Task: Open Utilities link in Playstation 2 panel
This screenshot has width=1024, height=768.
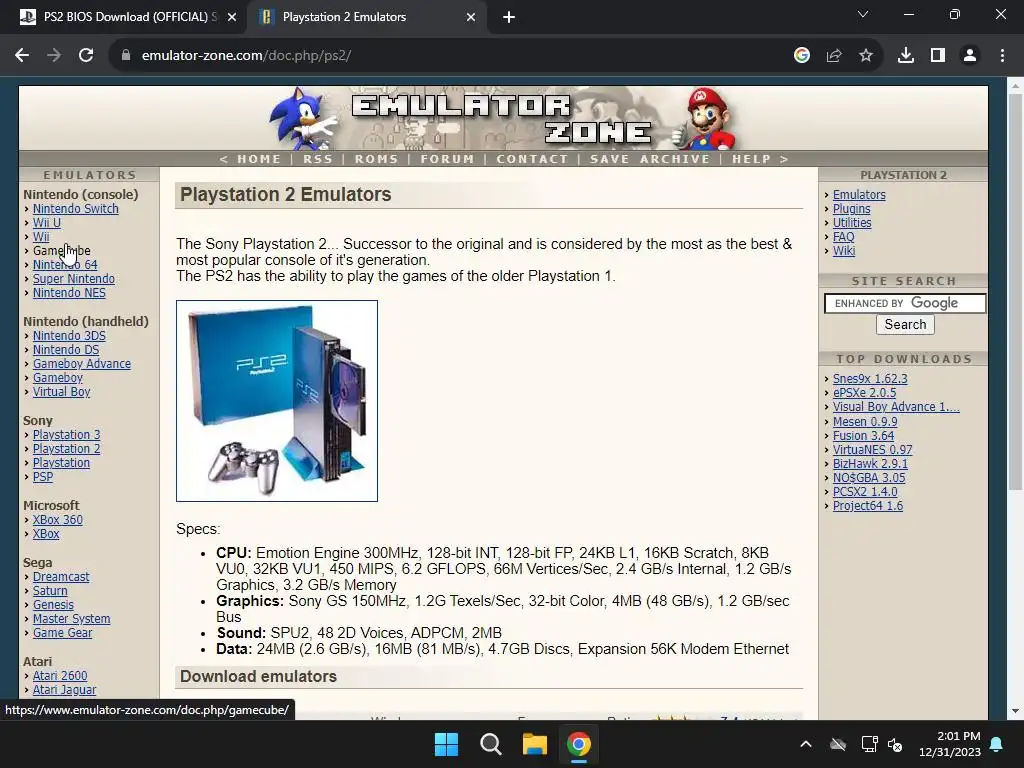Action: [x=852, y=223]
